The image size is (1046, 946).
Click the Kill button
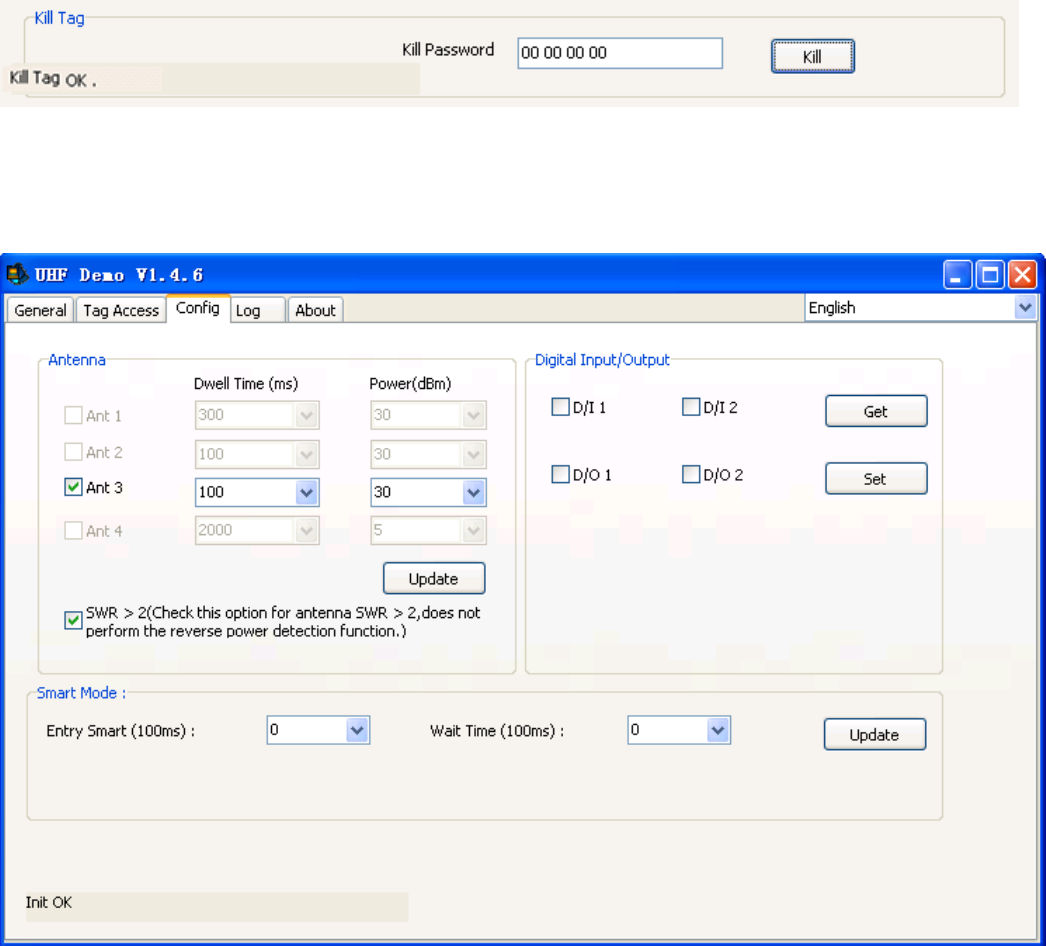pos(813,56)
